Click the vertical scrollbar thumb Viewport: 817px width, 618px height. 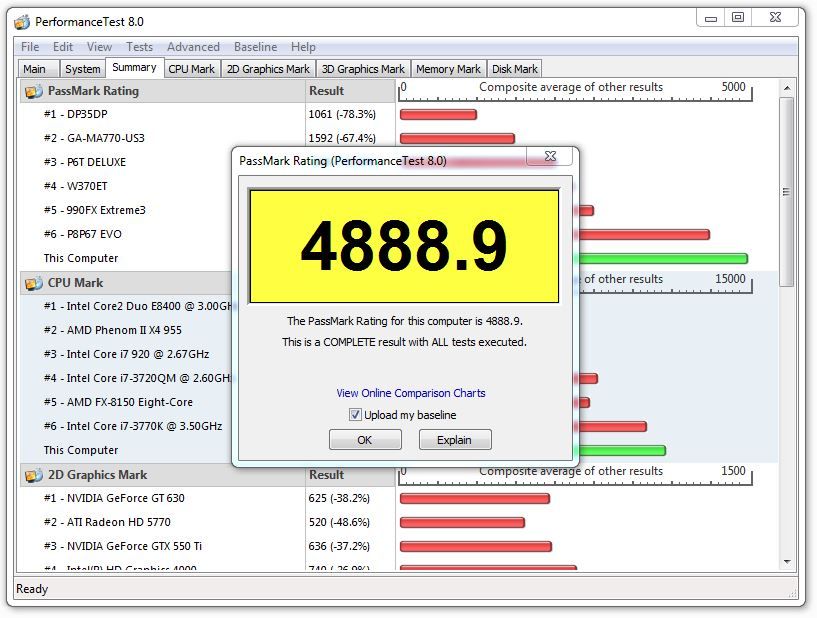point(787,192)
